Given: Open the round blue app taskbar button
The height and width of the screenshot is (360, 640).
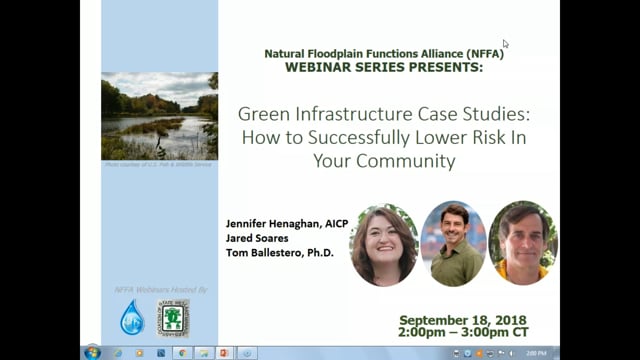Looking at the screenshot, I should [247, 353].
